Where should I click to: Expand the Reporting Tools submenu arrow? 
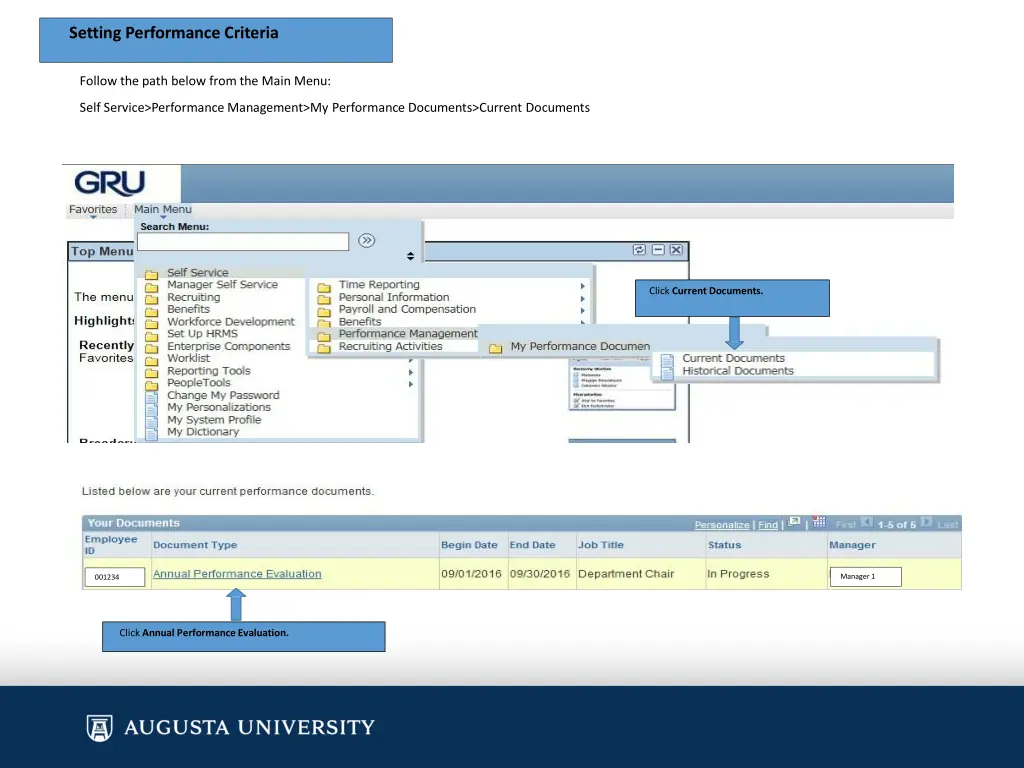pos(411,372)
